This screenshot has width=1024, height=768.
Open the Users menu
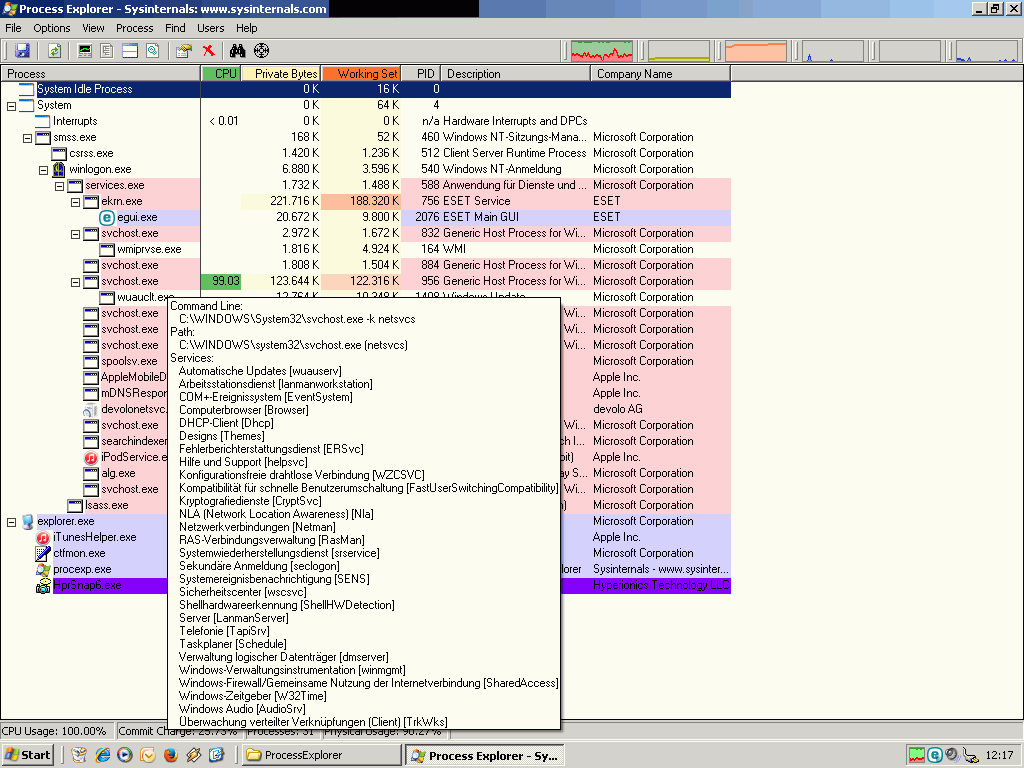pos(210,28)
